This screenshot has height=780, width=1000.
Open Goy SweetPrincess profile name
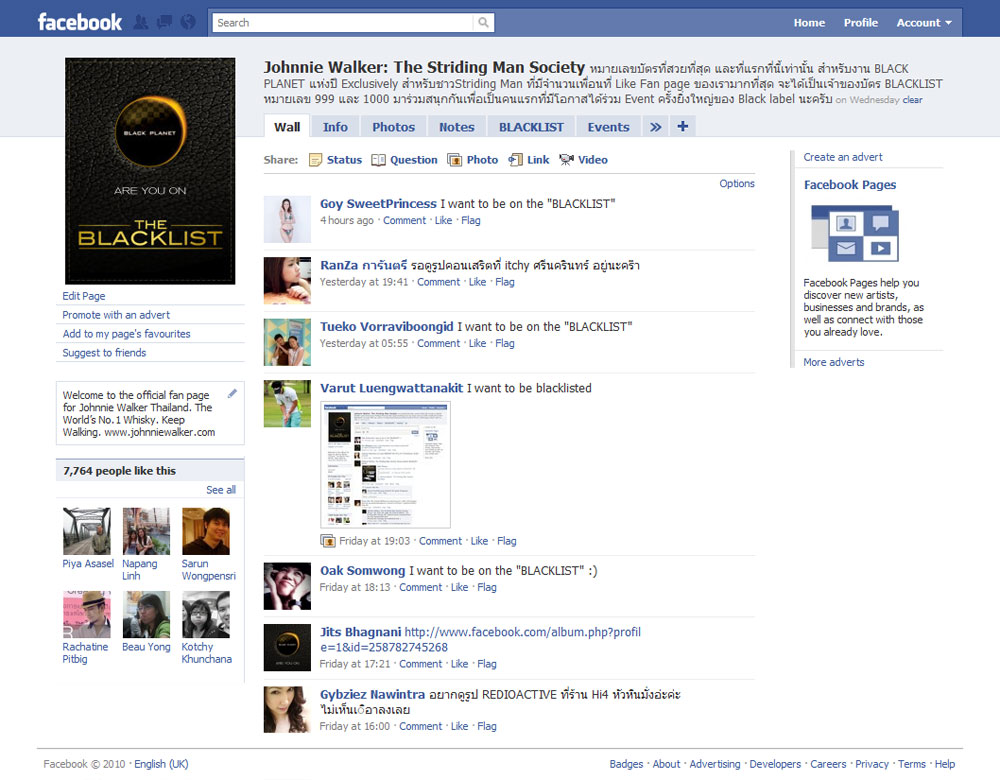(x=378, y=203)
